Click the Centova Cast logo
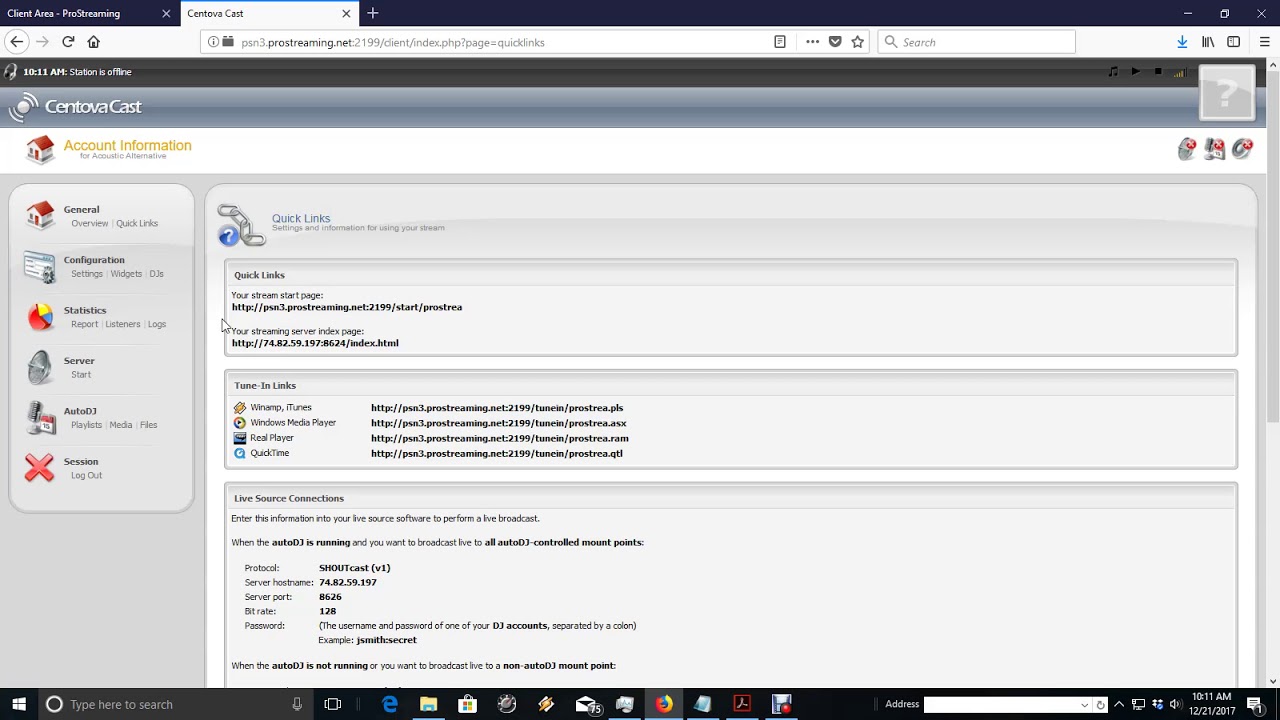1280x720 pixels. coord(76,106)
